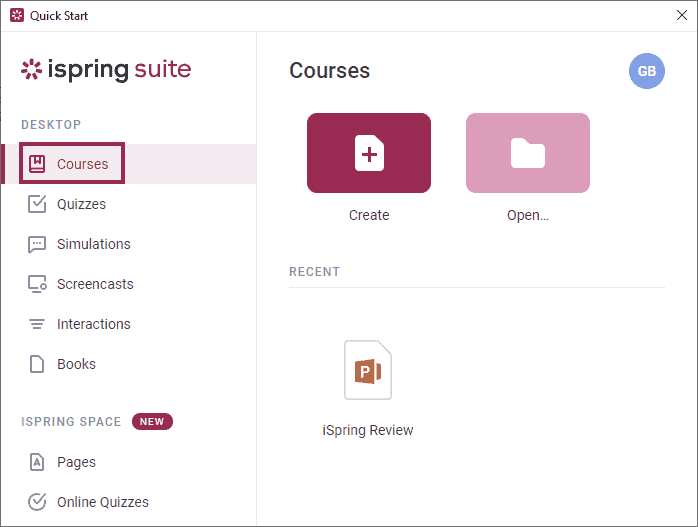The image size is (698, 527).
Task: Select the Courses menu label
Action: coord(82,164)
